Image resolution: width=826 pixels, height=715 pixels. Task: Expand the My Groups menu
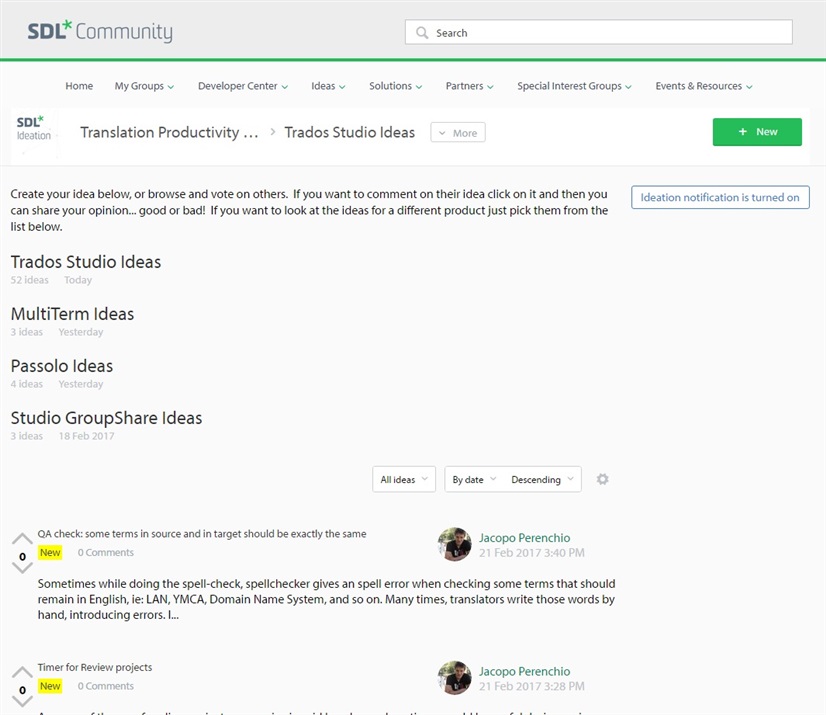(144, 86)
